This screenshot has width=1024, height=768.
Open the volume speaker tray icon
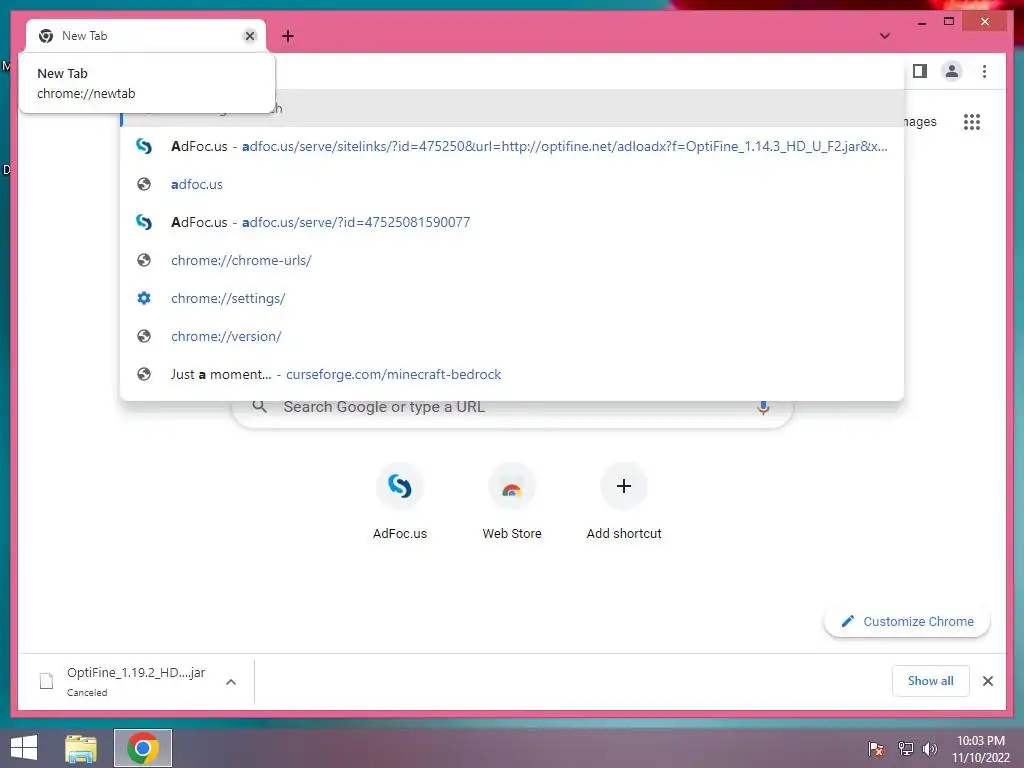[x=930, y=749]
